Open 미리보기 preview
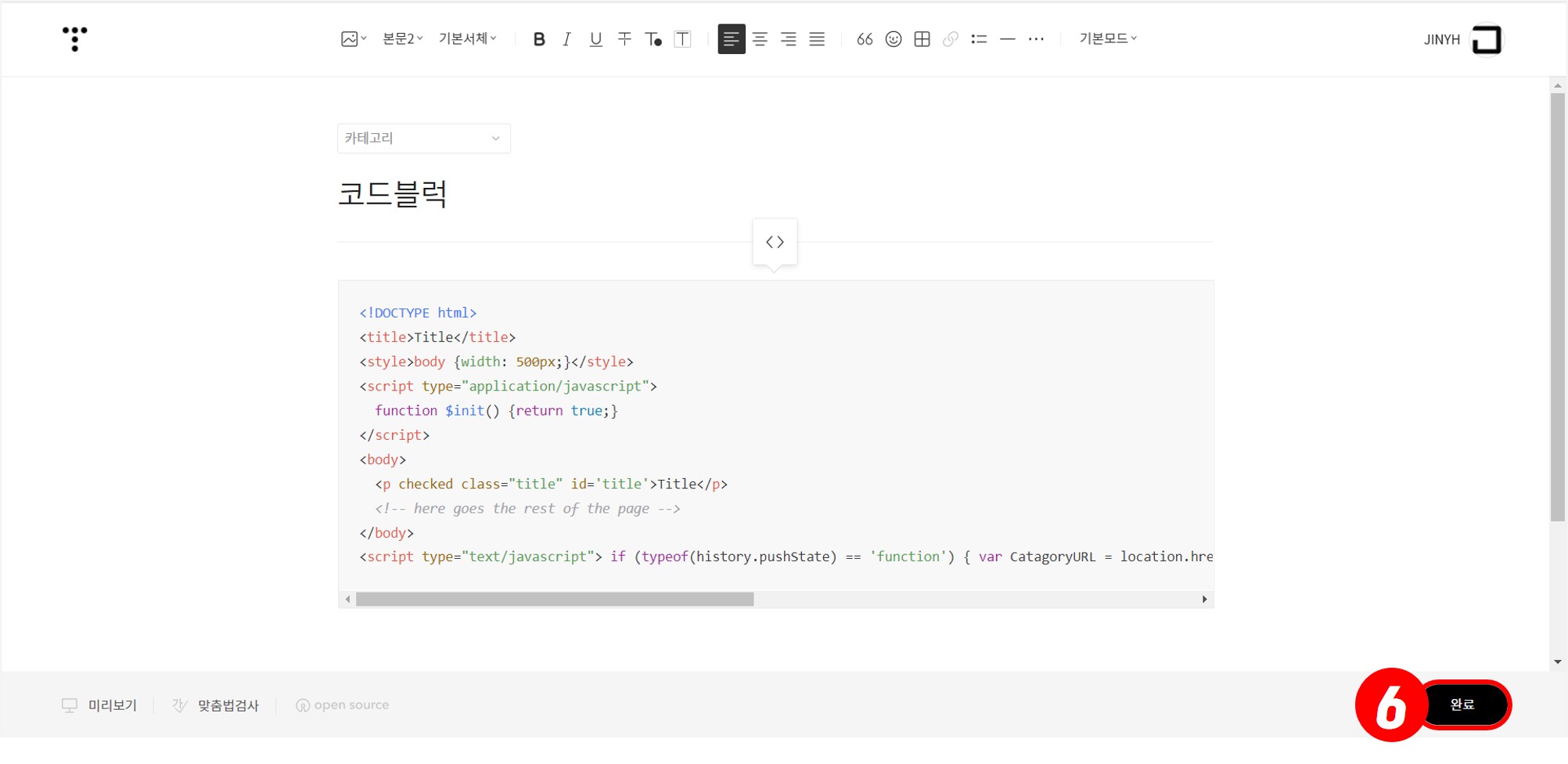 click(99, 705)
